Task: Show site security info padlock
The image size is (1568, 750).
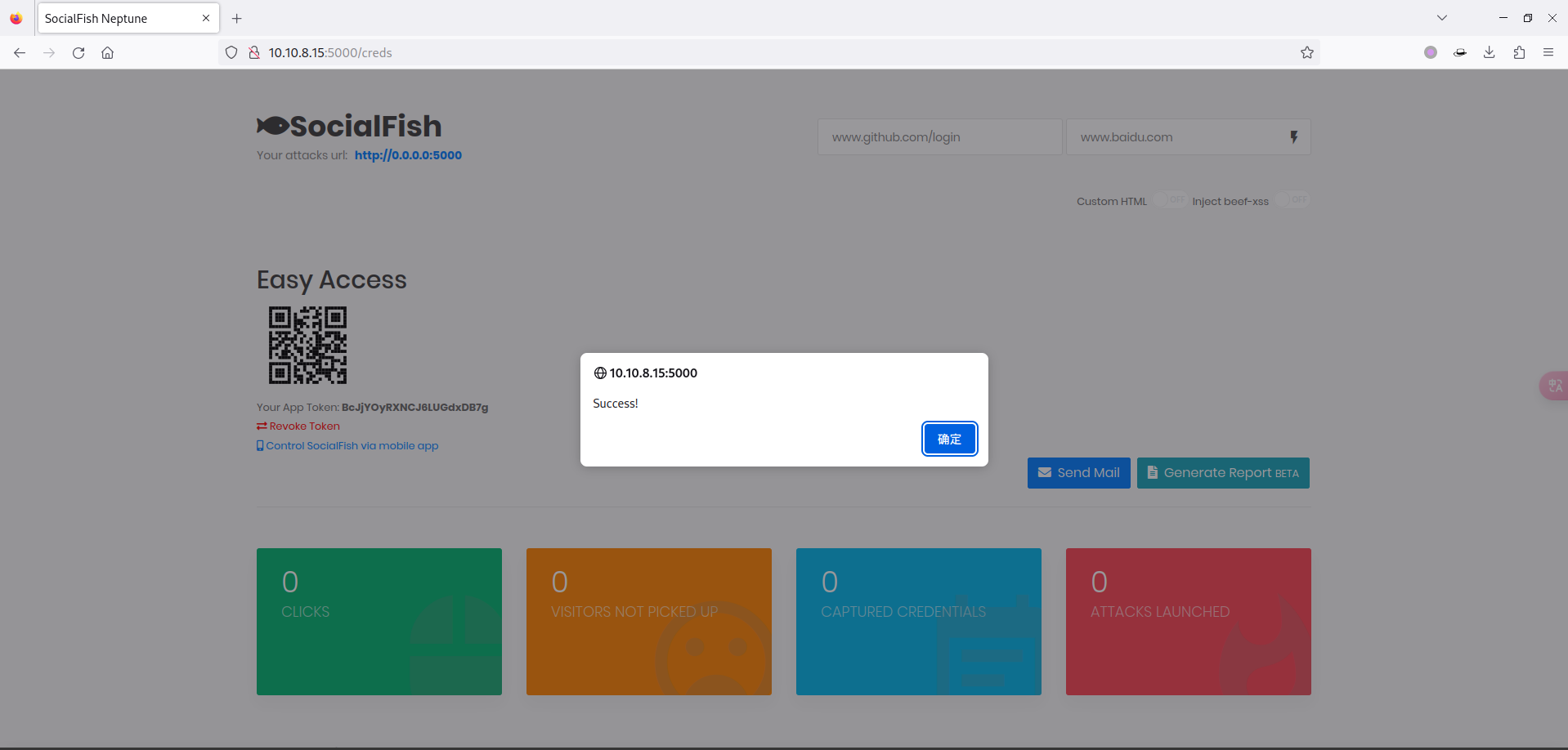Action: [x=254, y=52]
